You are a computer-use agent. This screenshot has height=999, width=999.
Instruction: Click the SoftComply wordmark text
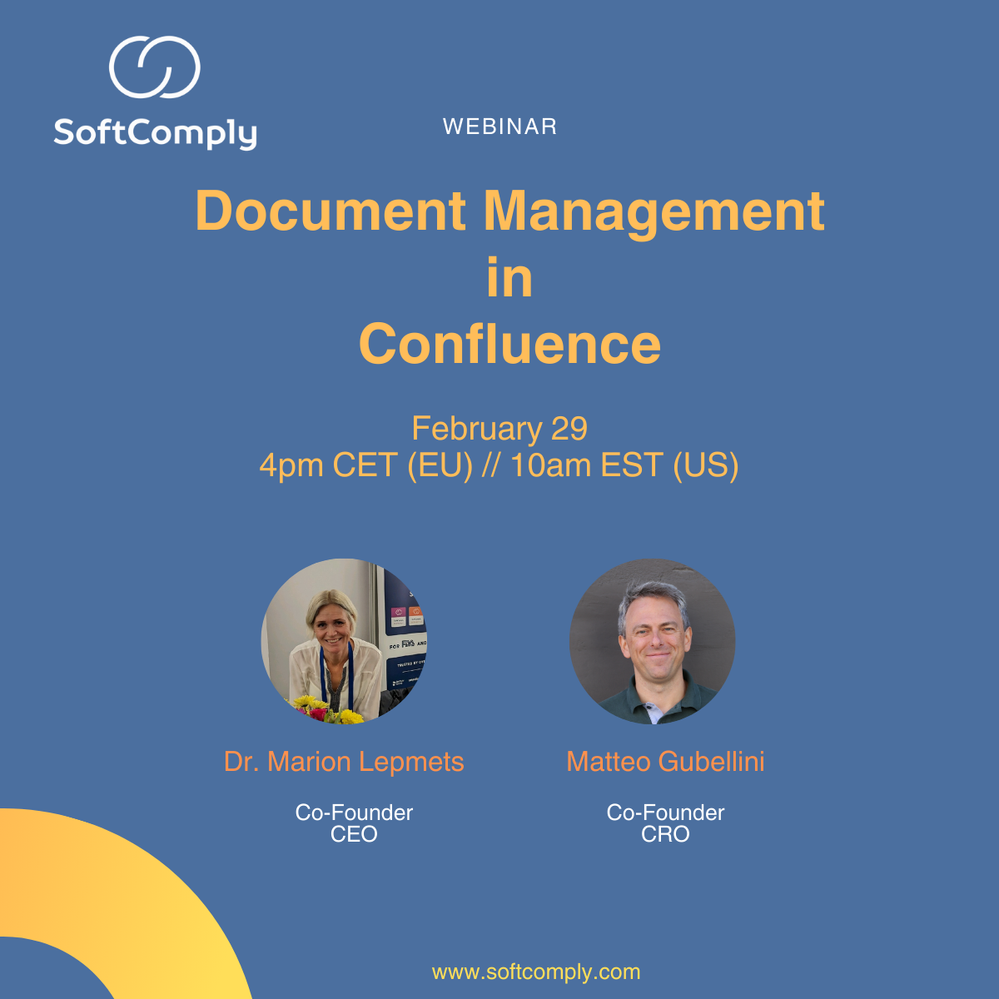click(155, 133)
